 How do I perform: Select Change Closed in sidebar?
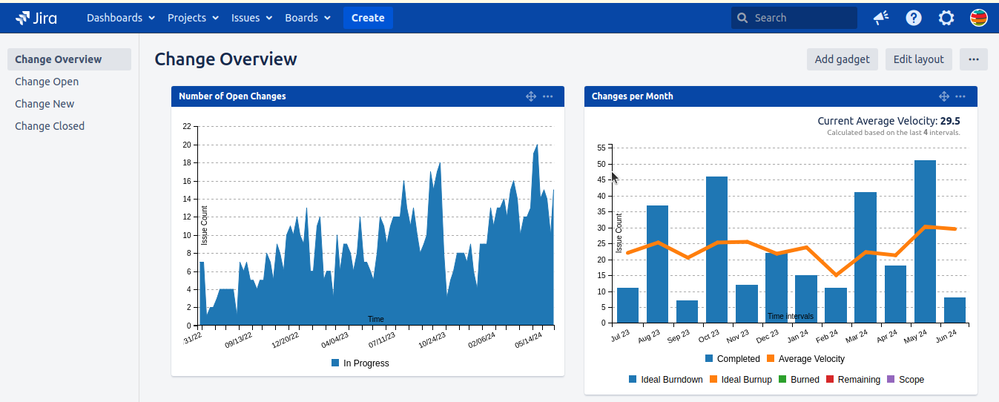tap(50, 126)
